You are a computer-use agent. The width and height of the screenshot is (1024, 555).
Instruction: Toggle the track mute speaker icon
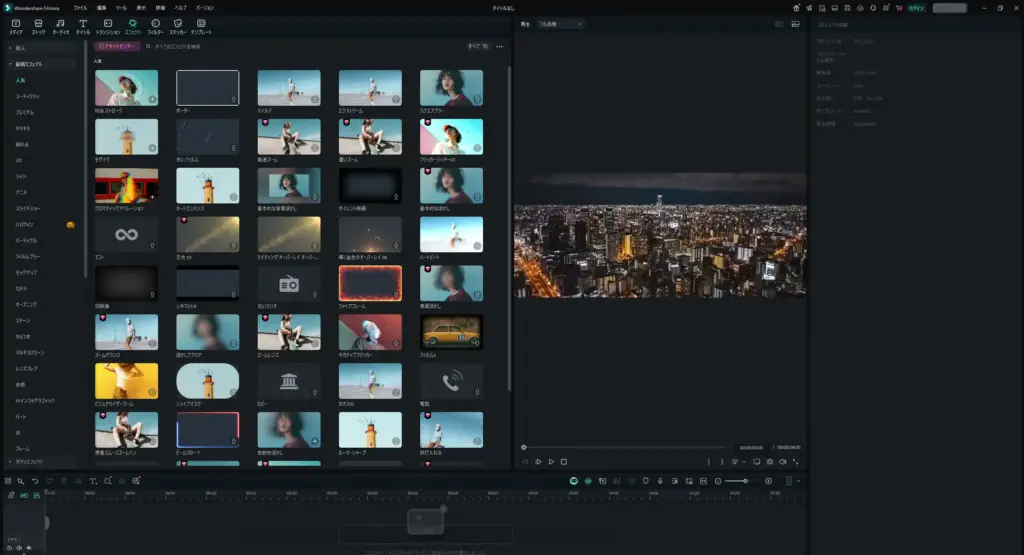point(19,547)
